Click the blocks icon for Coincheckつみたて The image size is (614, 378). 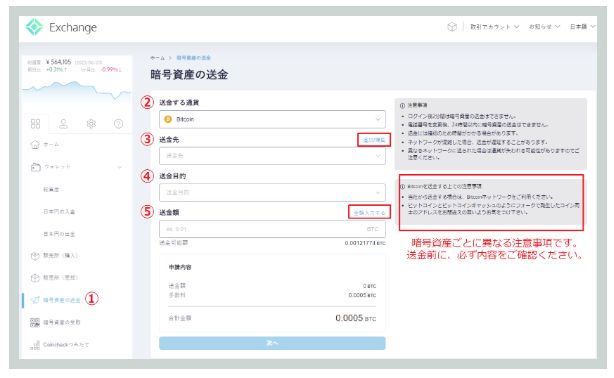click(x=35, y=345)
